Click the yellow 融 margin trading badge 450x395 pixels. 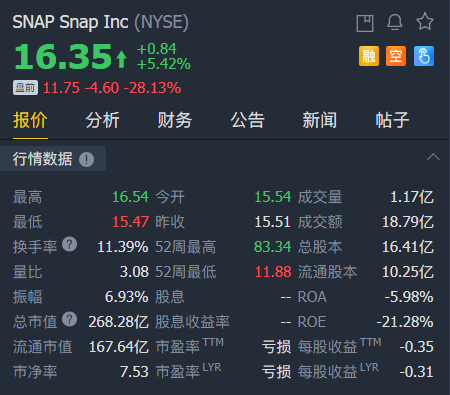369,56
